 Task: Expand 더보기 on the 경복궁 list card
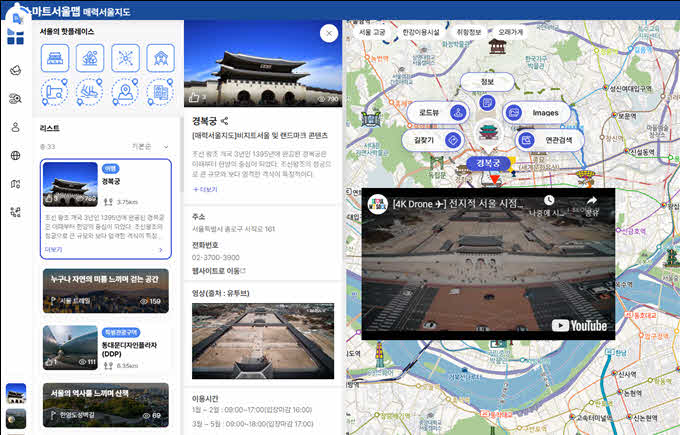[x=54, y=249]
